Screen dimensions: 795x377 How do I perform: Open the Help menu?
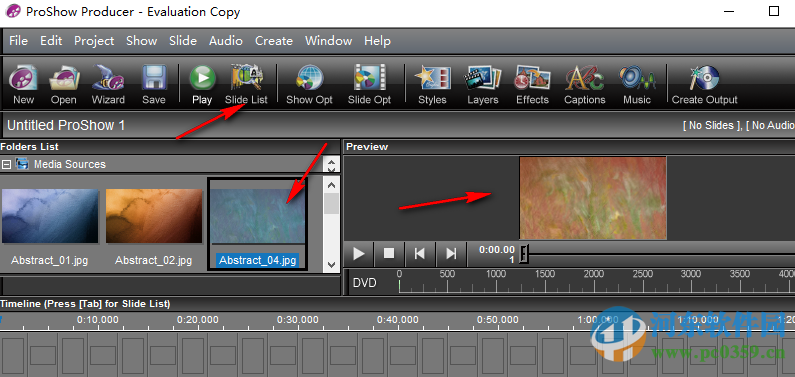click(377, 41)
